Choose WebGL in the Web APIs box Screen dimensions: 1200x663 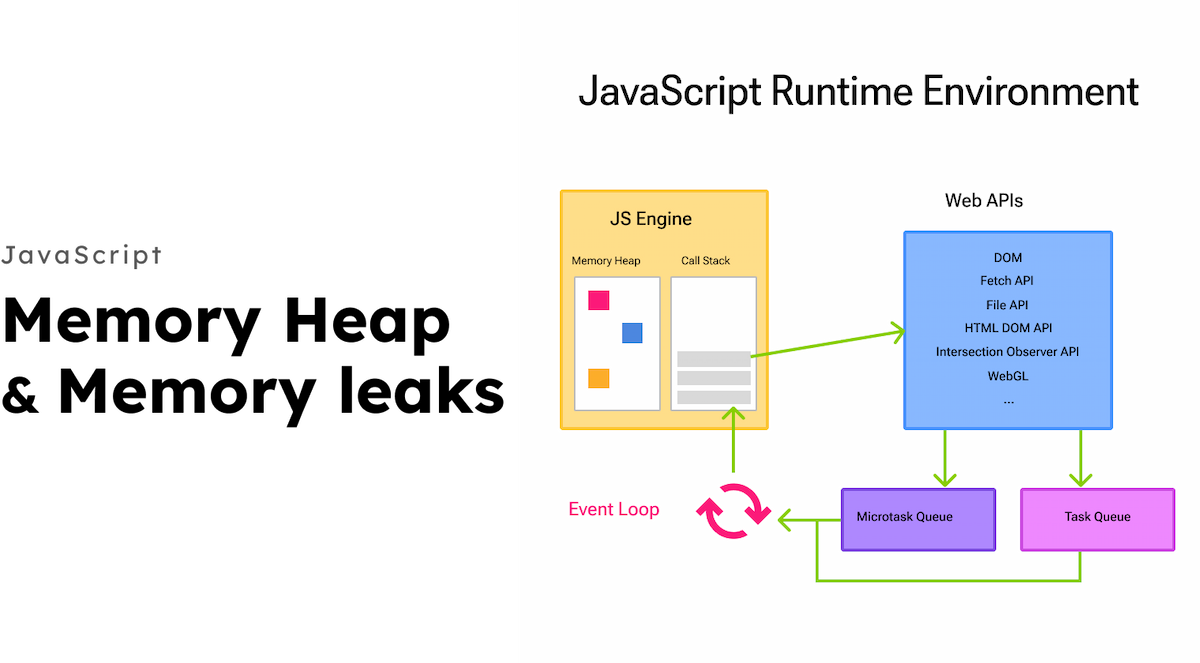pyautogui.click(x=1007, y=376)
